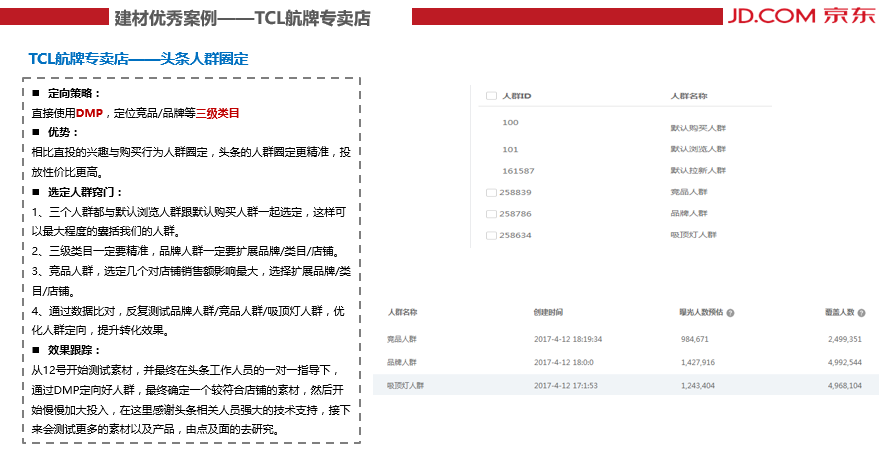
Task: Click coverage value 4,992,544
Action: [x=845, y=362]
